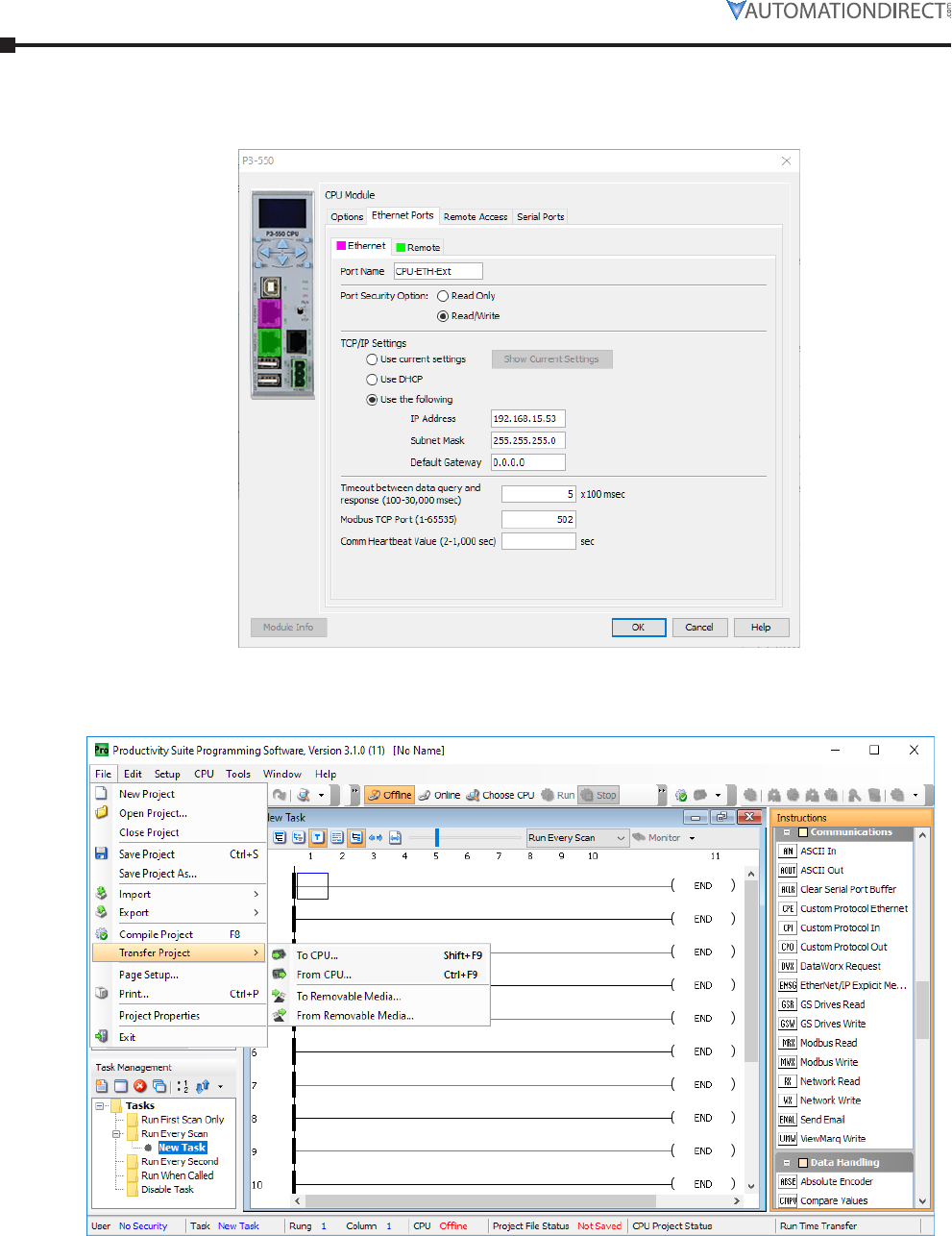Choose the Send Email instruction icon
952x1236 pixels.
(x=788, y=1120)
